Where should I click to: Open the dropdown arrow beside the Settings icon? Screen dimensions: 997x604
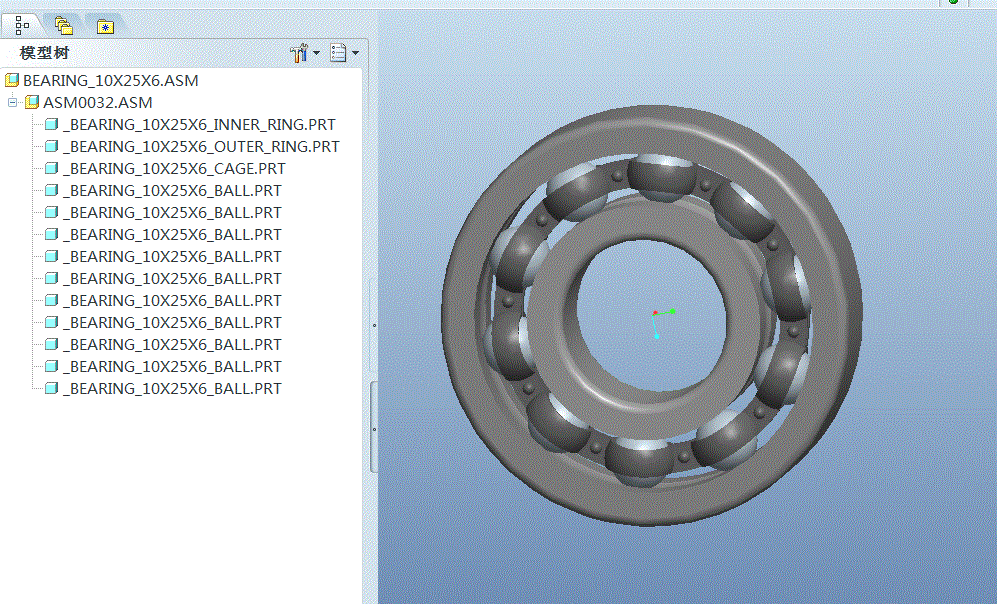[x=317, y=53]
